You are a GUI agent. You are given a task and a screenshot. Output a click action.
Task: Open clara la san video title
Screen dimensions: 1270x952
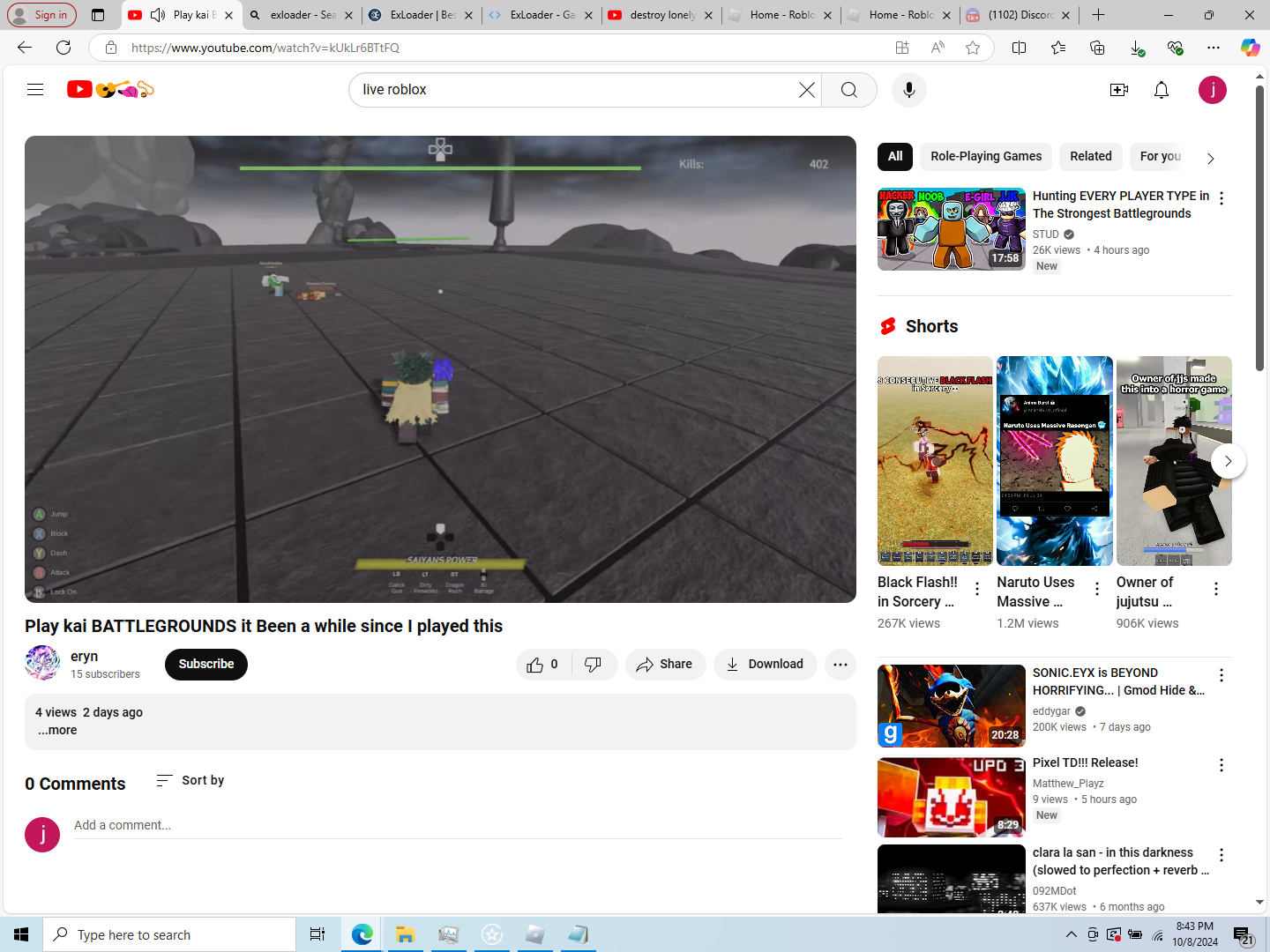point(1121,861)
